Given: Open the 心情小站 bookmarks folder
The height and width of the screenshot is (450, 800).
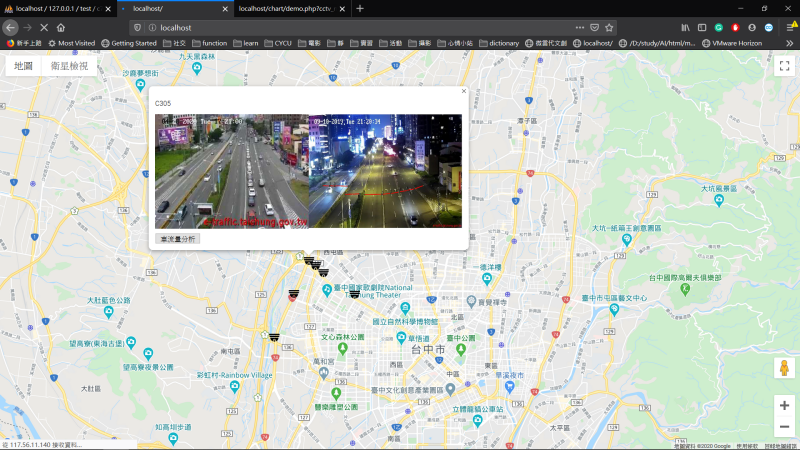Looking at the screenshot, I should click(455, 43).
